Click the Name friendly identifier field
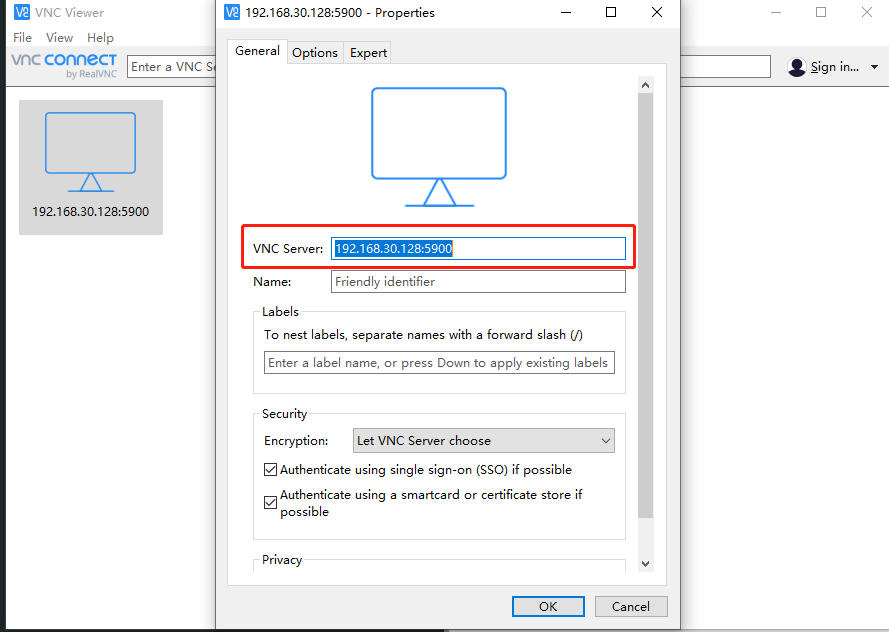 (478, 282)
